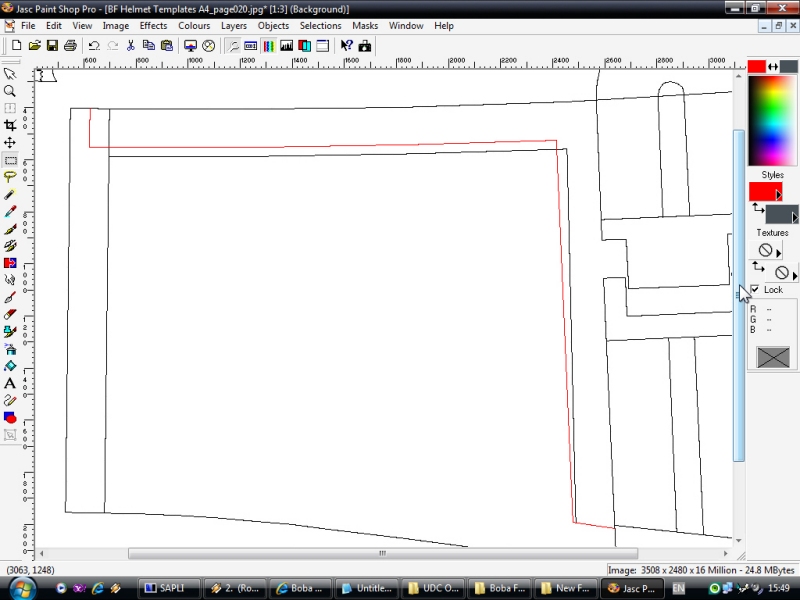This screenshot has height=600, width=800.
Task: Select the Eraser tool
Action: click(x=10, y=315)
